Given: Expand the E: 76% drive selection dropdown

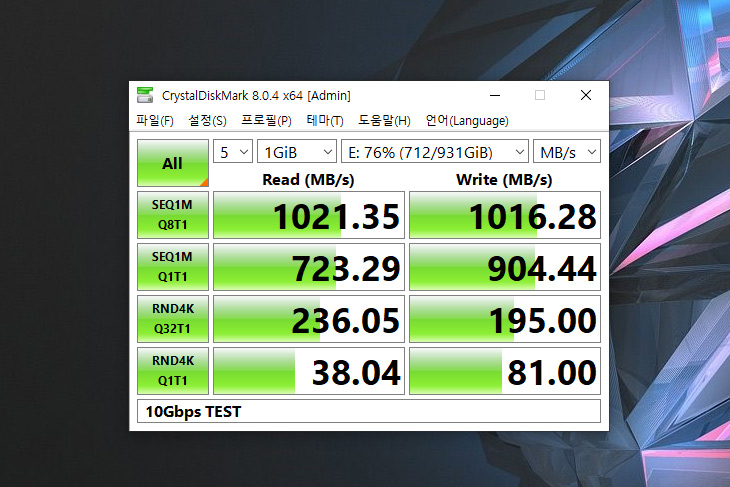Looking at the screenshot, I should click(x=435, y=151).
